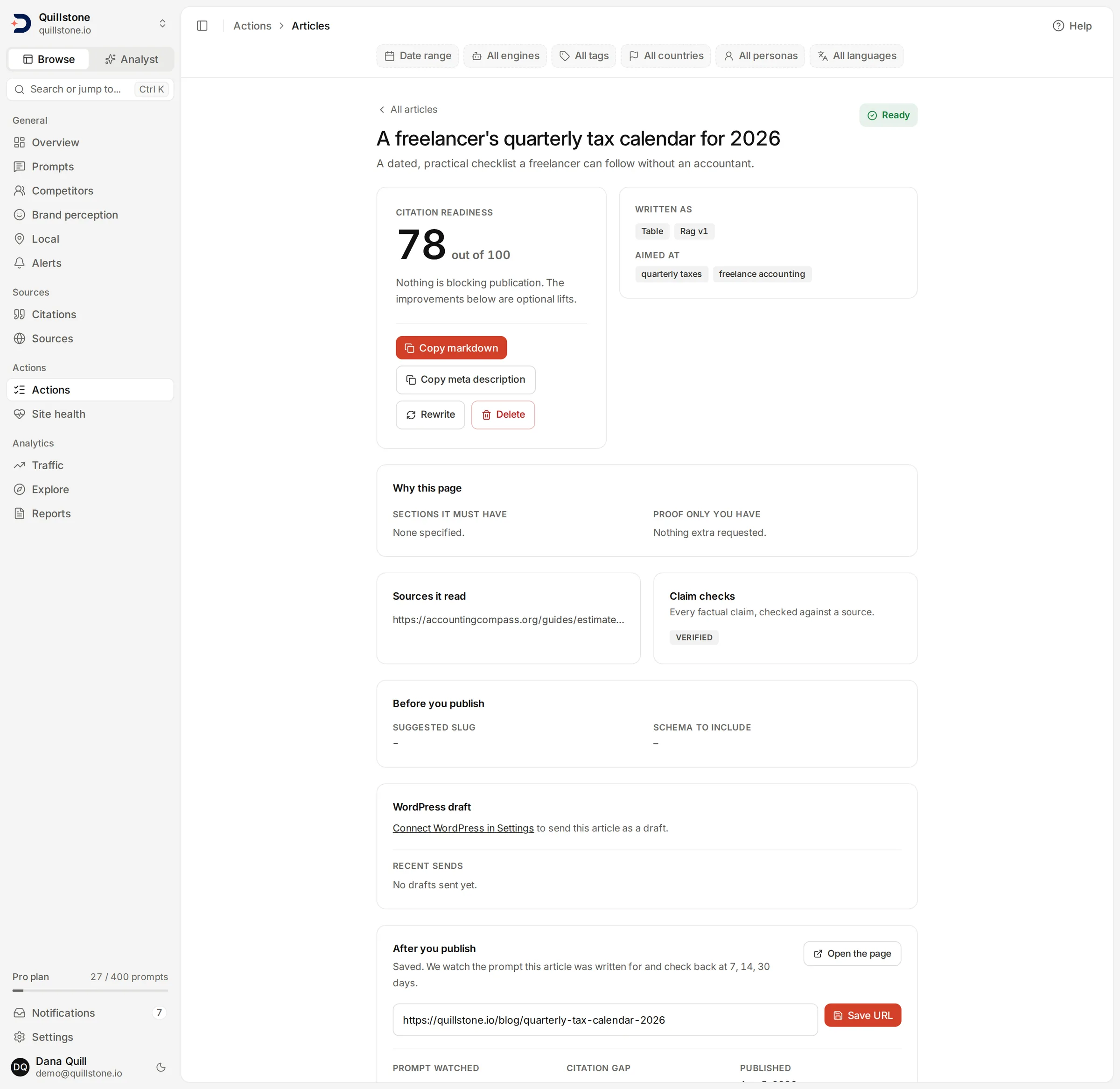Click Save URL button
Screen dimensions: 1120x1089
click(863, 1015)
